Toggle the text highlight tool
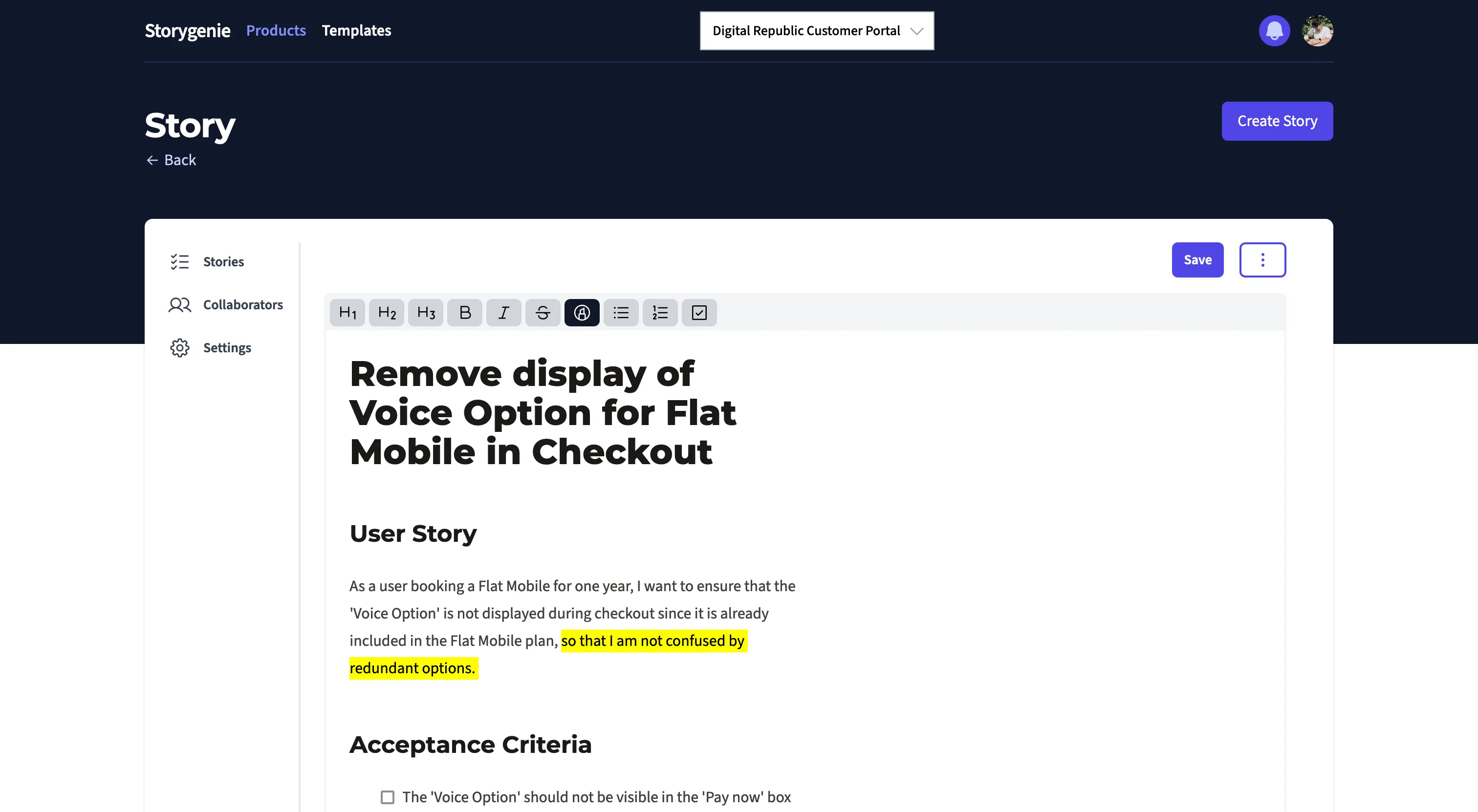 [x=581, y=313]
